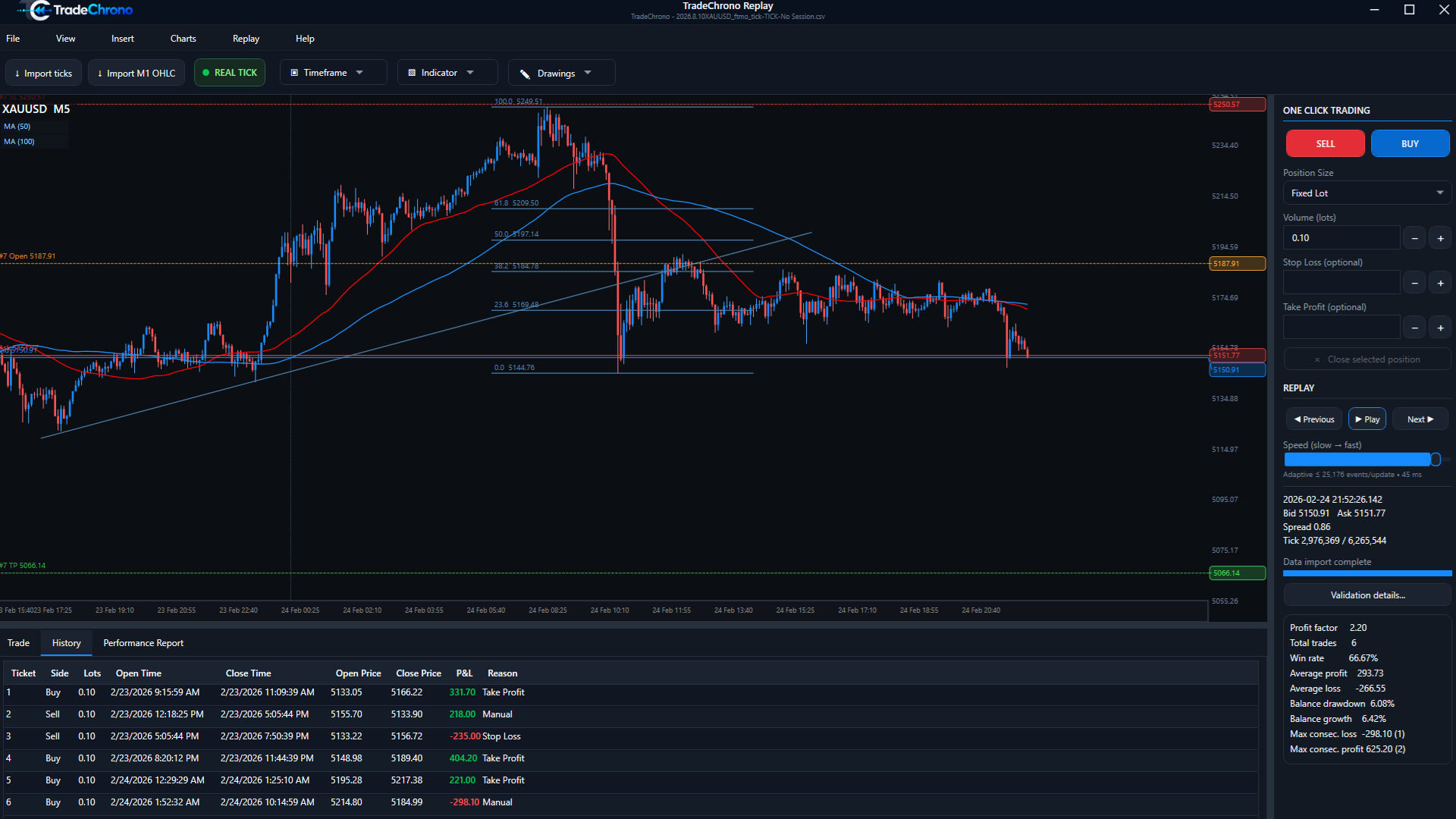
Task: Select history row with P&L 331.70
Action: [x=631, y=692]
